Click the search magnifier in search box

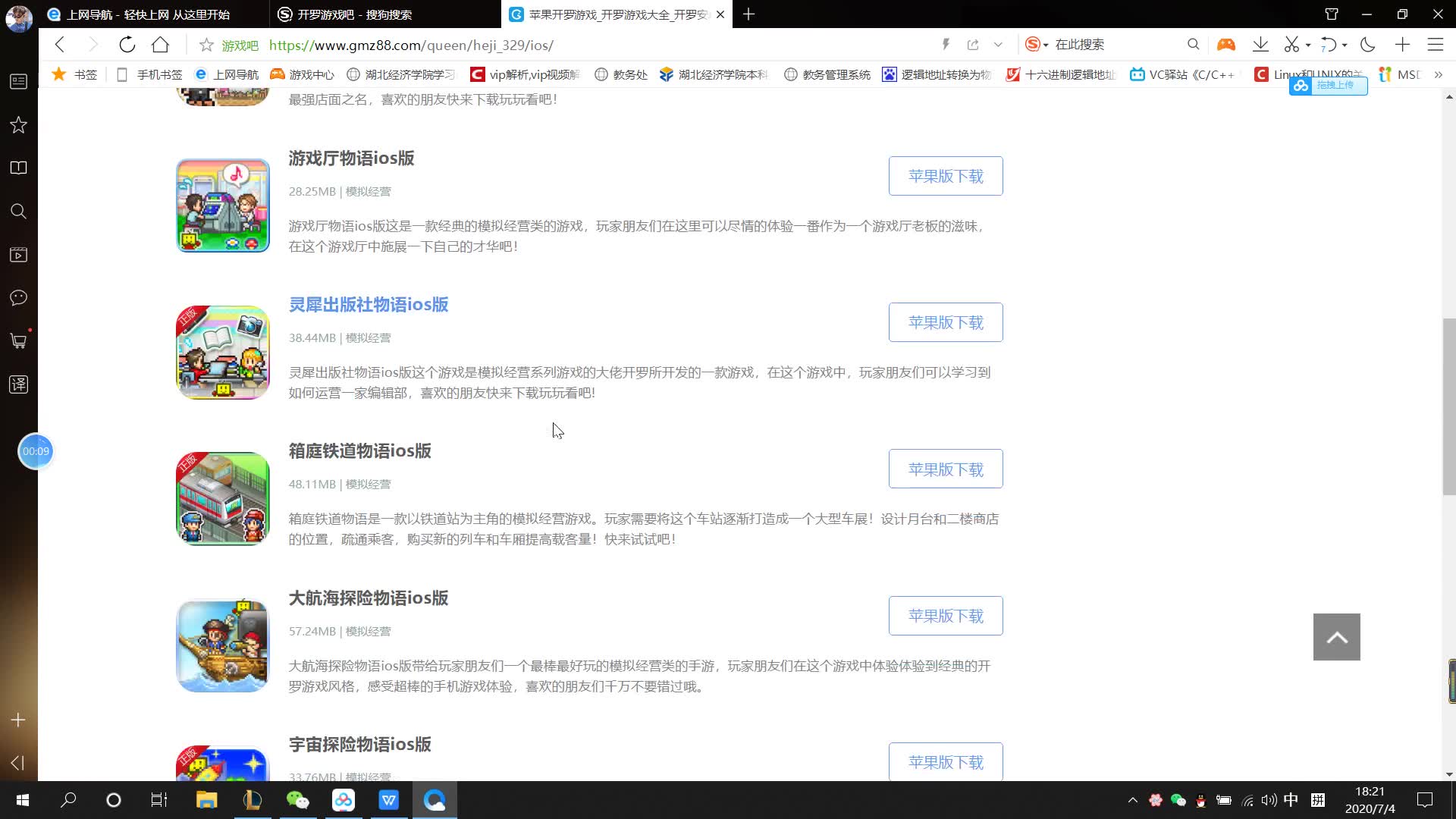[x=1193, y=45]
